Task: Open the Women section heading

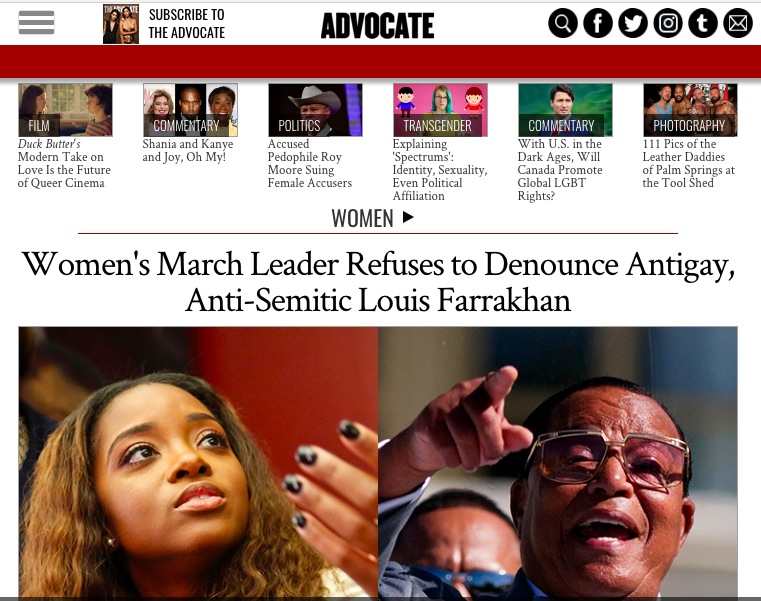Action: coord(363,218)
